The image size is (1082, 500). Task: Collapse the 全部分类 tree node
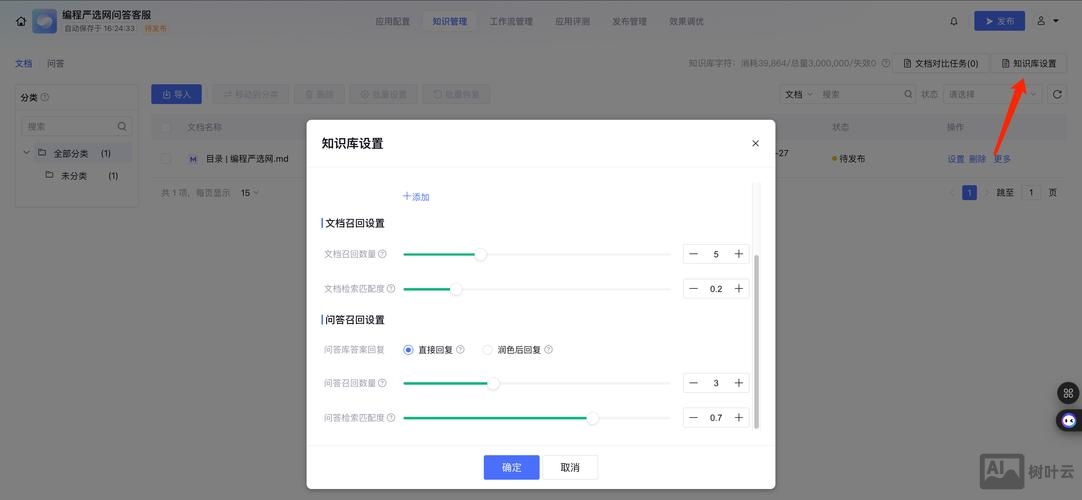pos(26,153)
